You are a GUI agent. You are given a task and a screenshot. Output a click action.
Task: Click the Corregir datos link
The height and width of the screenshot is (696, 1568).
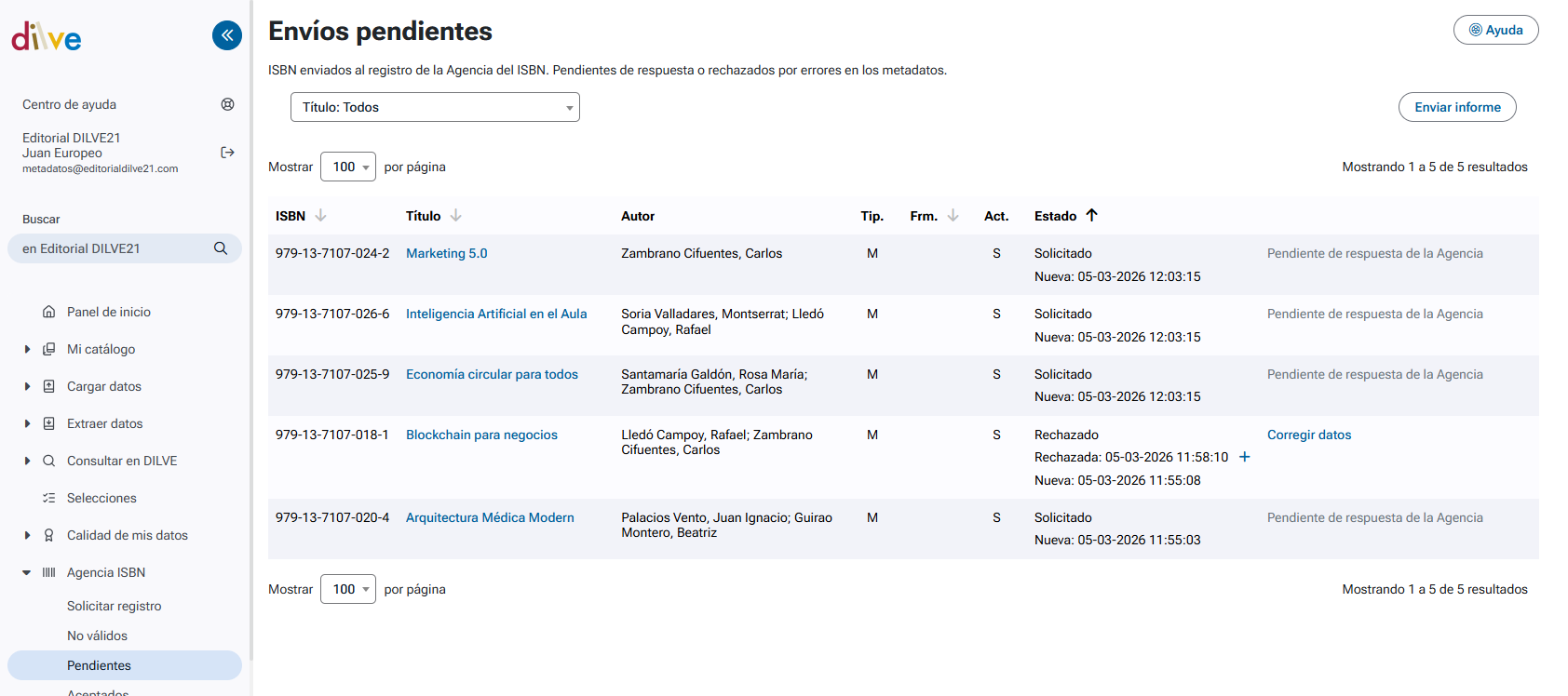tap(1308, 435)
